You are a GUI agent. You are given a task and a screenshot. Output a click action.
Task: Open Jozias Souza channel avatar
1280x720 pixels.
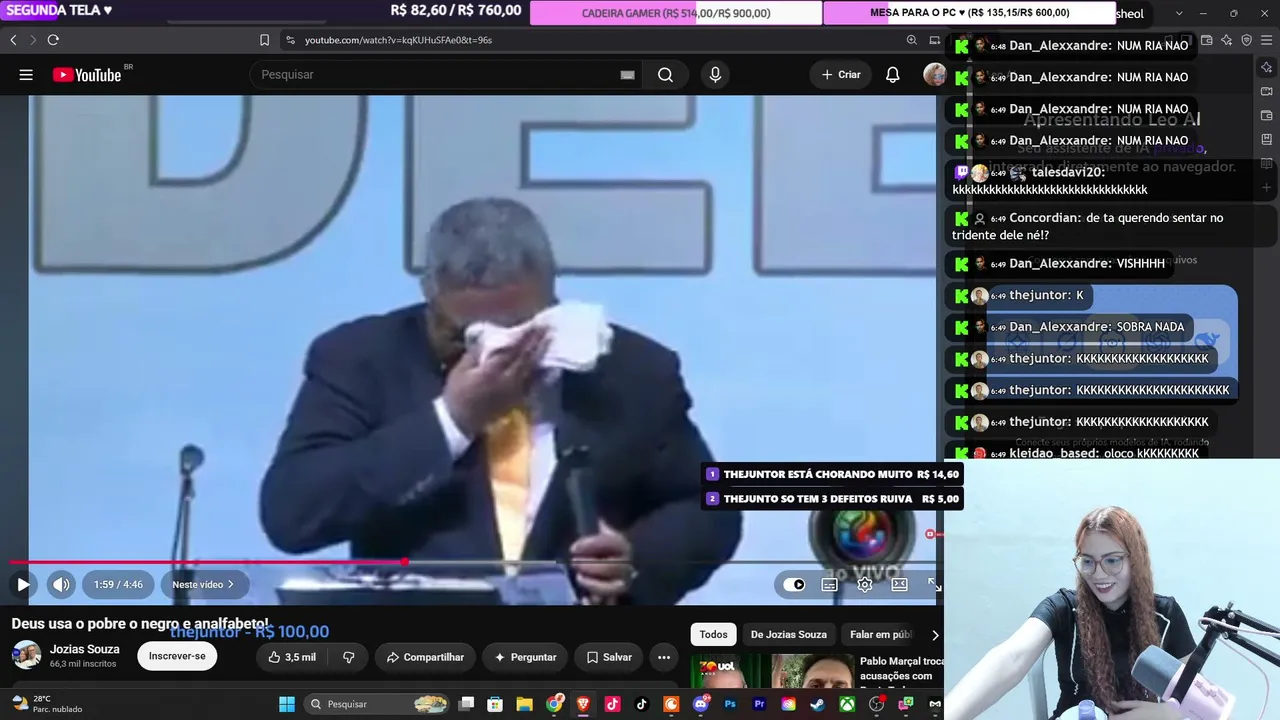(26, 656)
